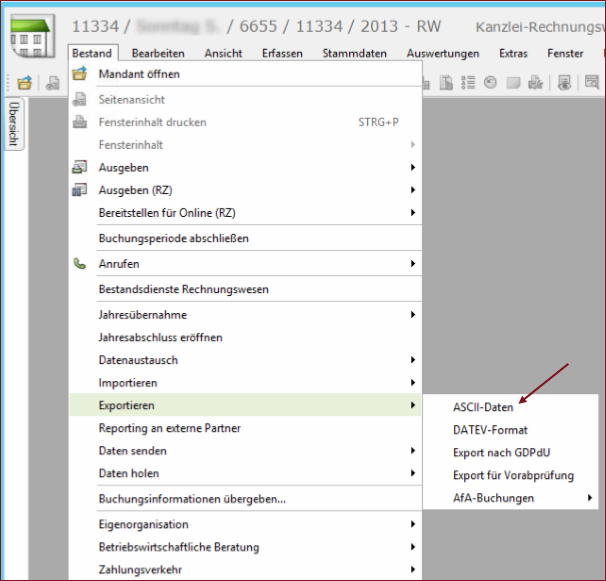
Task: Click the printer icon beside Ausgeben
Action: [81, 168]
